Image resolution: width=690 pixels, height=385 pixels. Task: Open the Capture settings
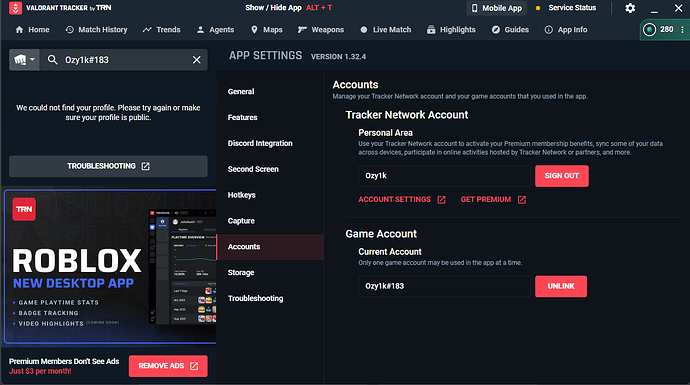tap(270, 221)
